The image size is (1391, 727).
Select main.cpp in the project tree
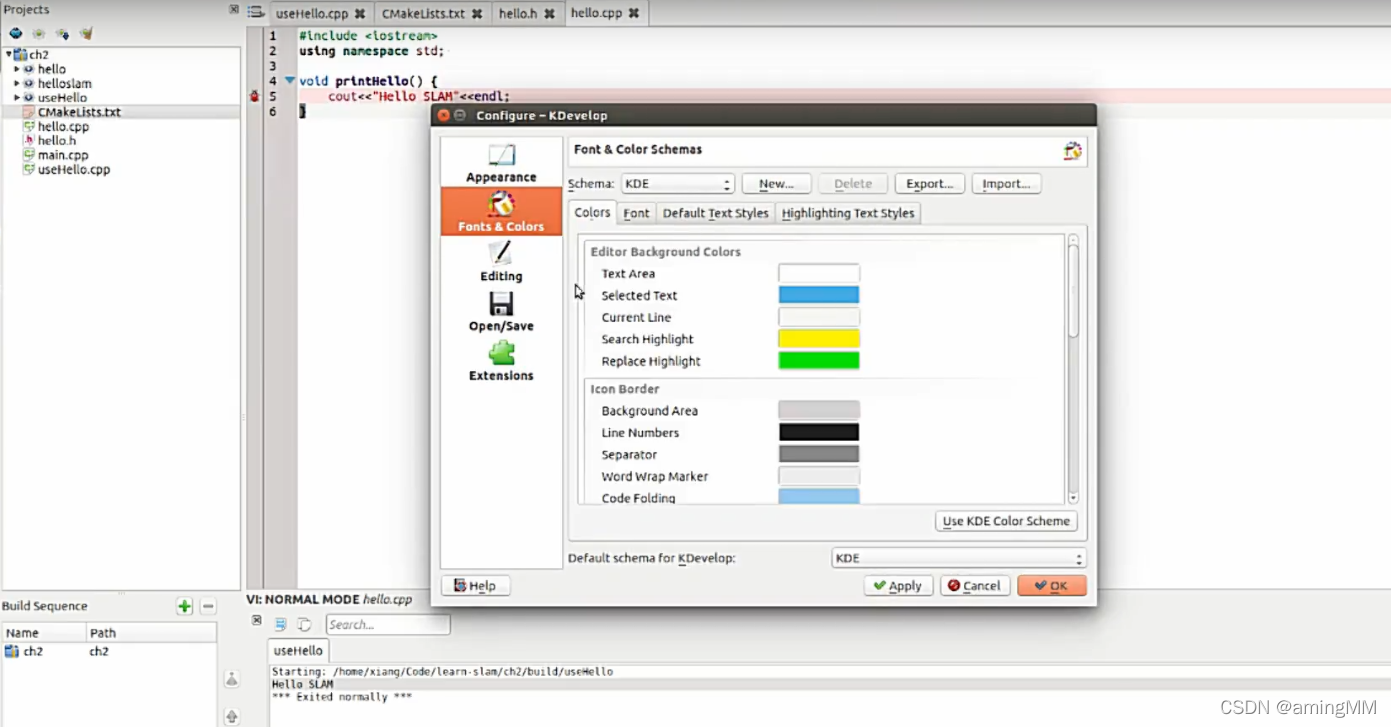63,155
